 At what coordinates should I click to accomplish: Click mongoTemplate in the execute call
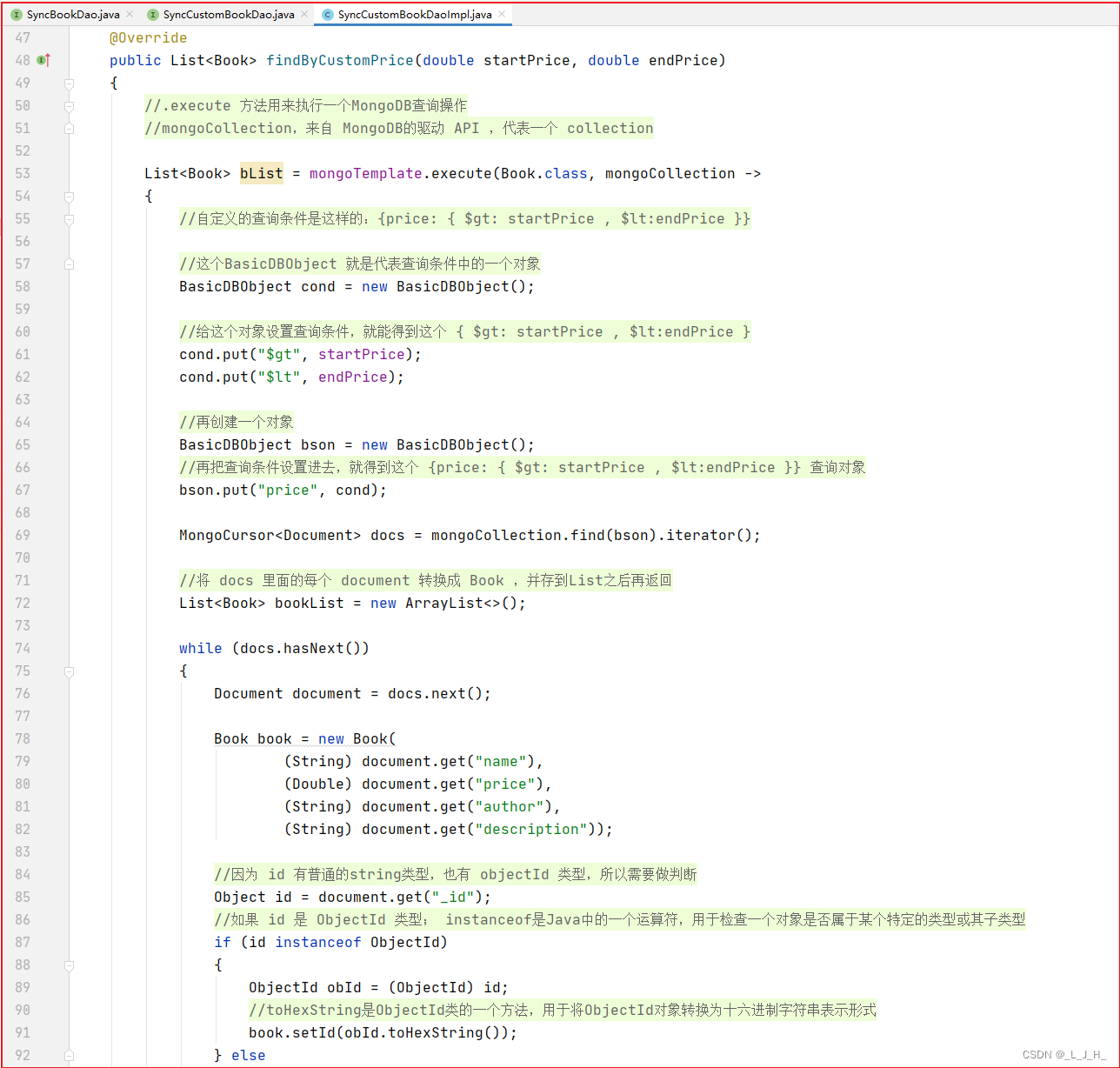click(366, 174)
